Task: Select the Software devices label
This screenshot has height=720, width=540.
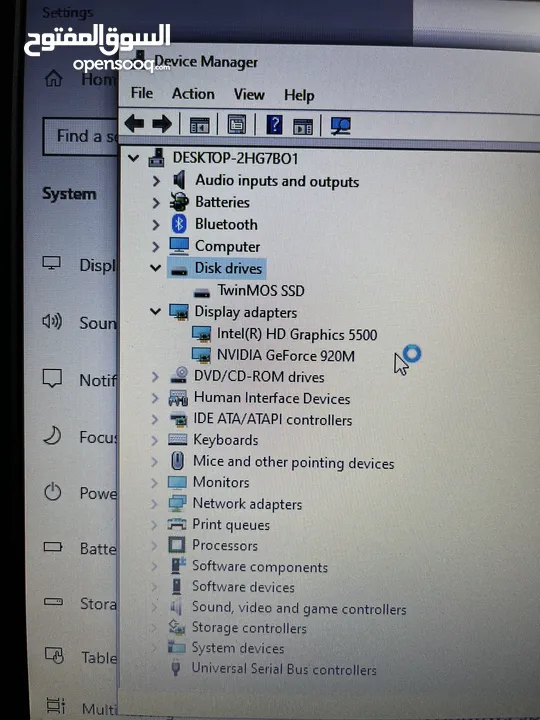Action: click(x=243, y=587)
